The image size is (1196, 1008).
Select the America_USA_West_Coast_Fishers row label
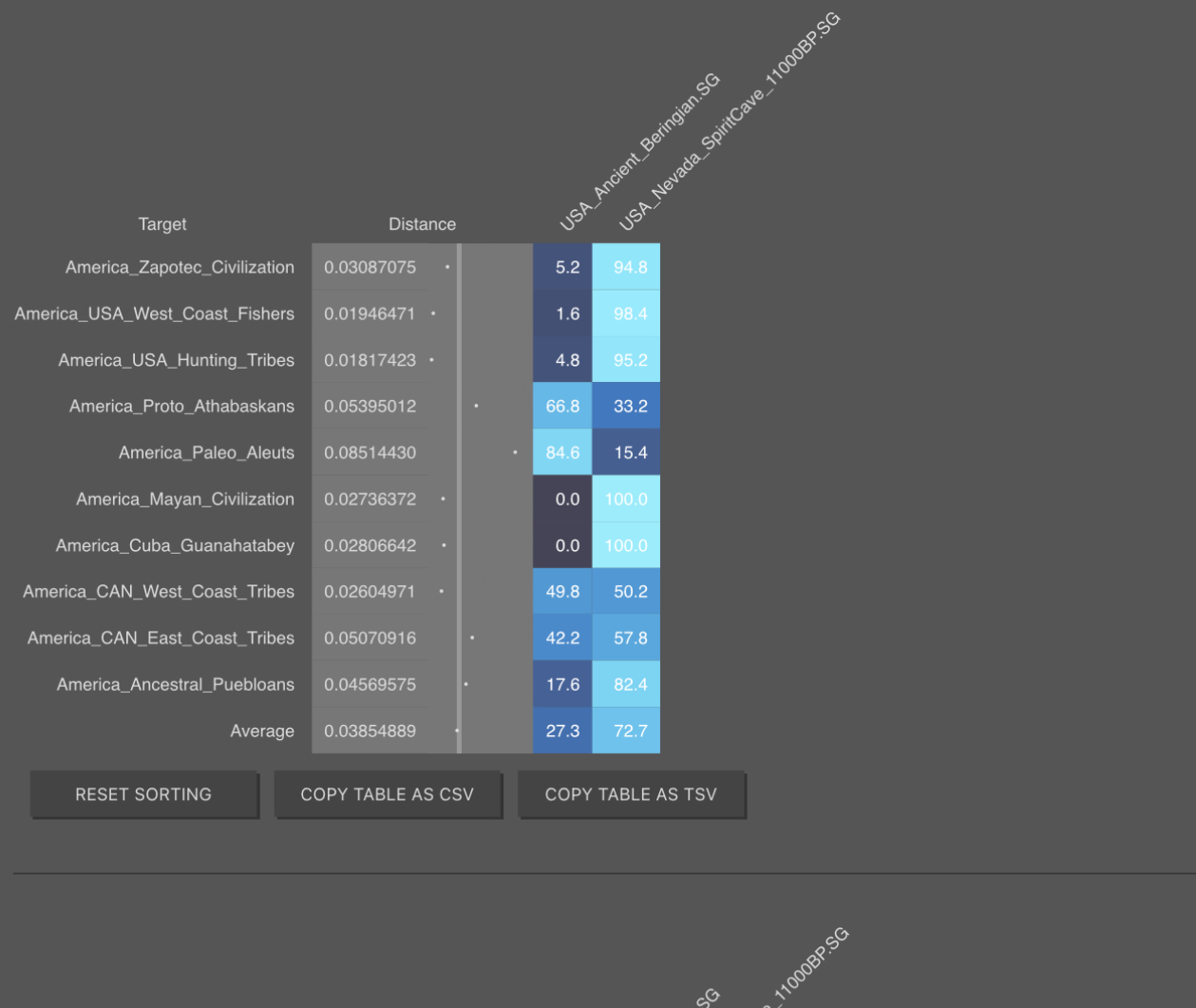click(x=155, y=314)
